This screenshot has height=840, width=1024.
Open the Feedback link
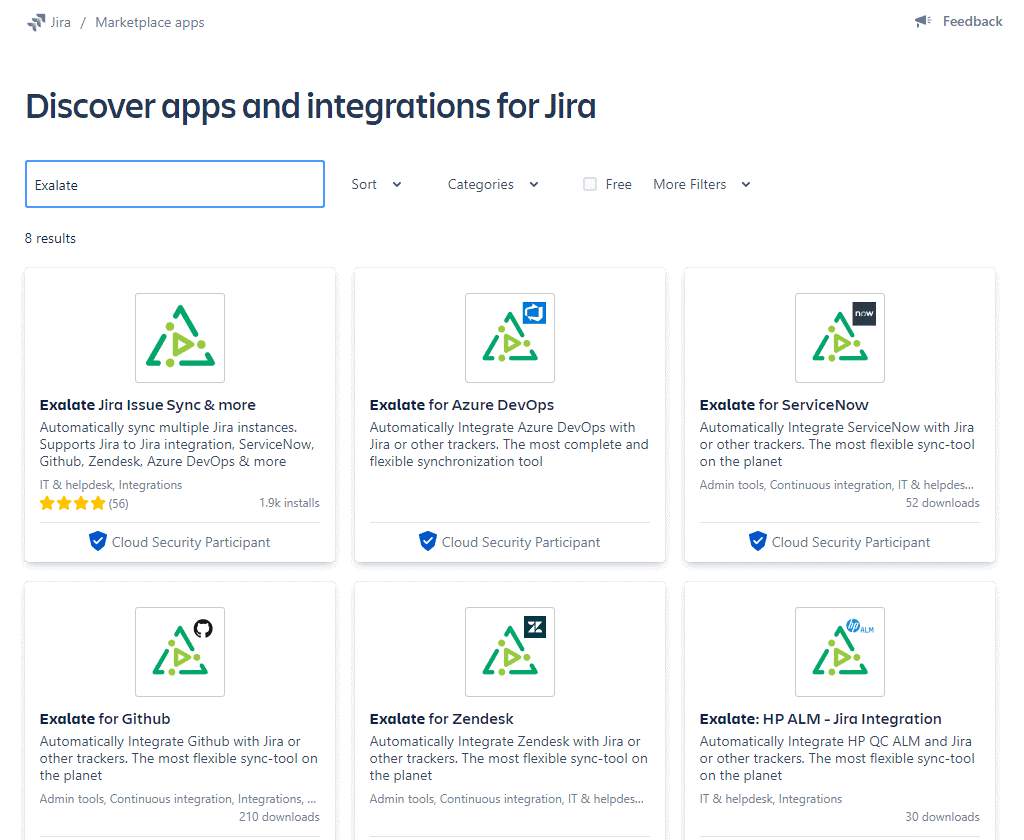coord(972,22)
